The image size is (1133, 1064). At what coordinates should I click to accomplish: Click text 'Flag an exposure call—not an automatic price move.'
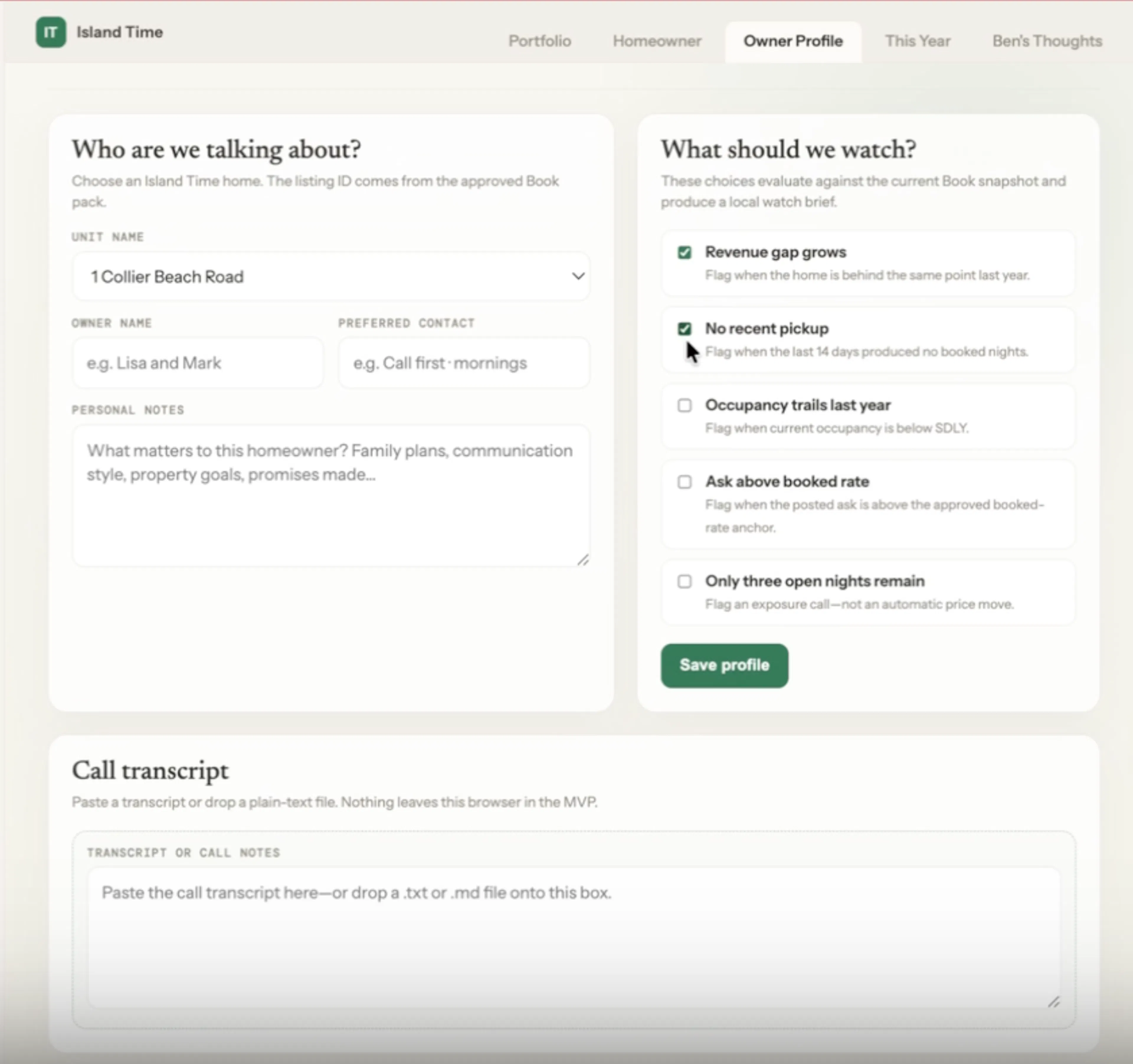[x=859, y=604]
